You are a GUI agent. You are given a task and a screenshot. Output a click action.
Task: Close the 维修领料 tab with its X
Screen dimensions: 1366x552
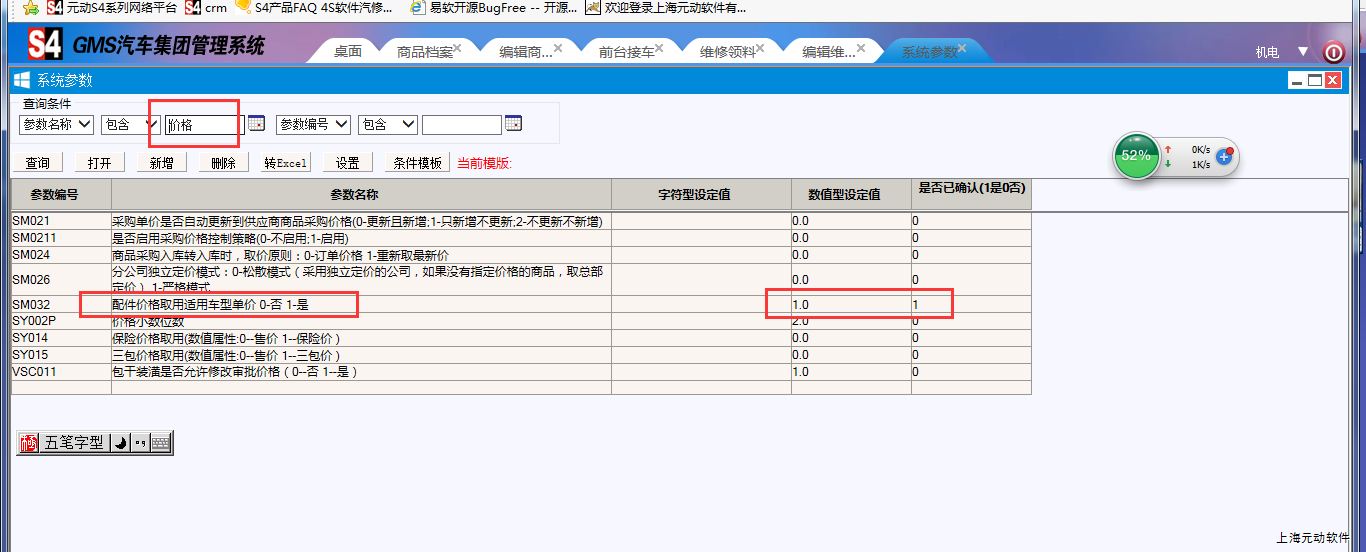tap(764, 48)
